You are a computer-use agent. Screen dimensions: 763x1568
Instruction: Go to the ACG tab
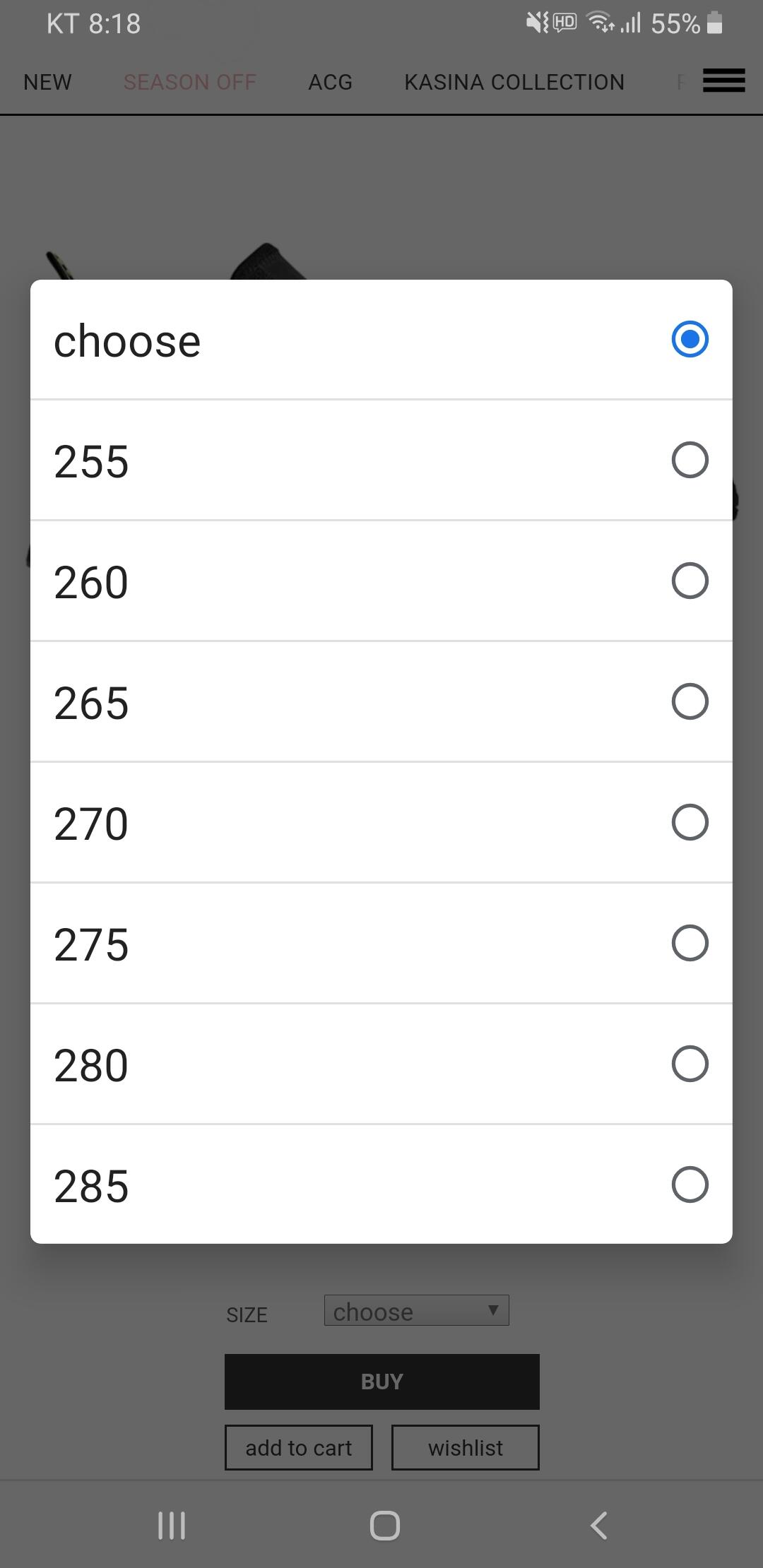click(x=330, y=82)
